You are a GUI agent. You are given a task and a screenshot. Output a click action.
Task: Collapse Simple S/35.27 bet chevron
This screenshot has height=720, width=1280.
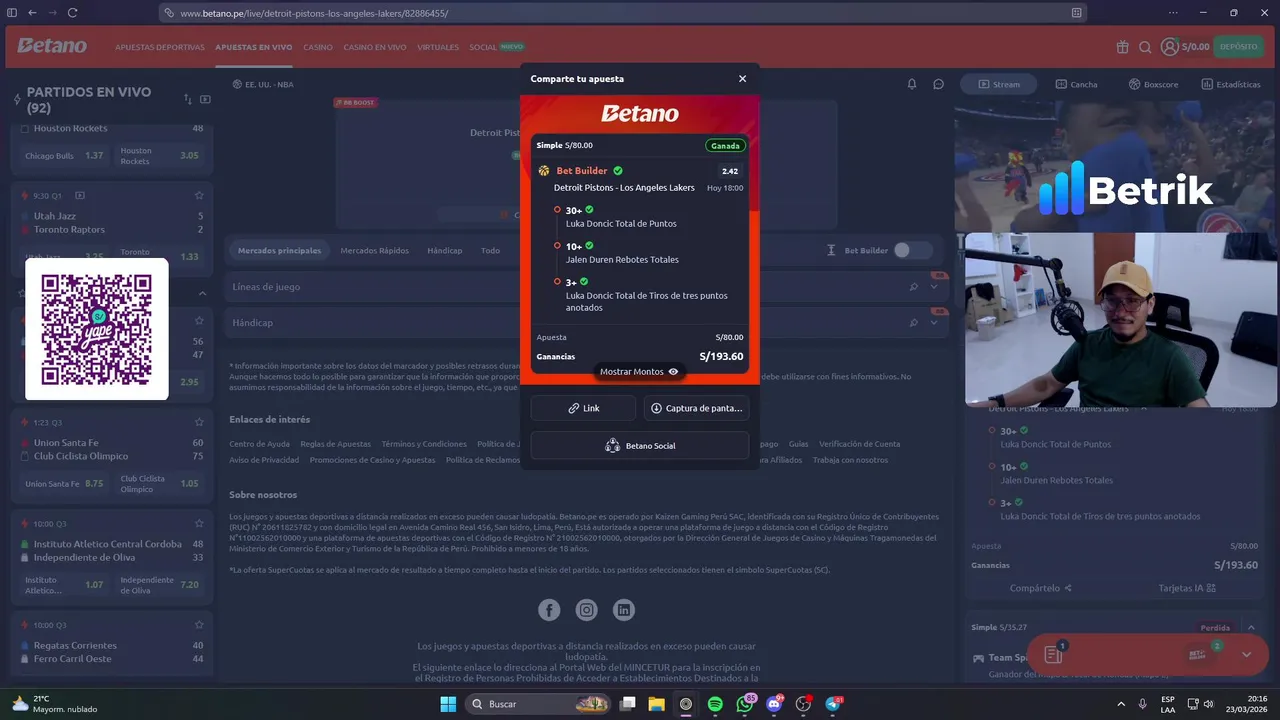[1251, 627]
